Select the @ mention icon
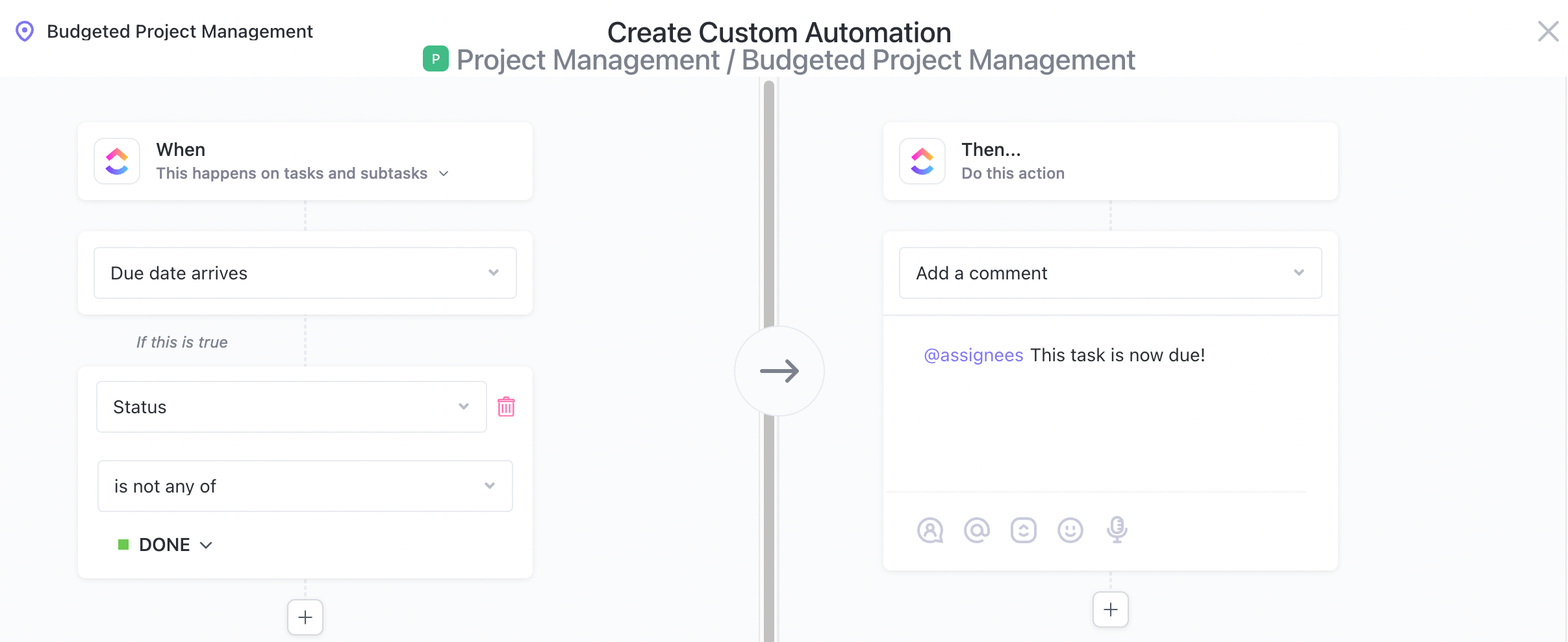This screenshot has width=1568, height=642. (977, 530)
